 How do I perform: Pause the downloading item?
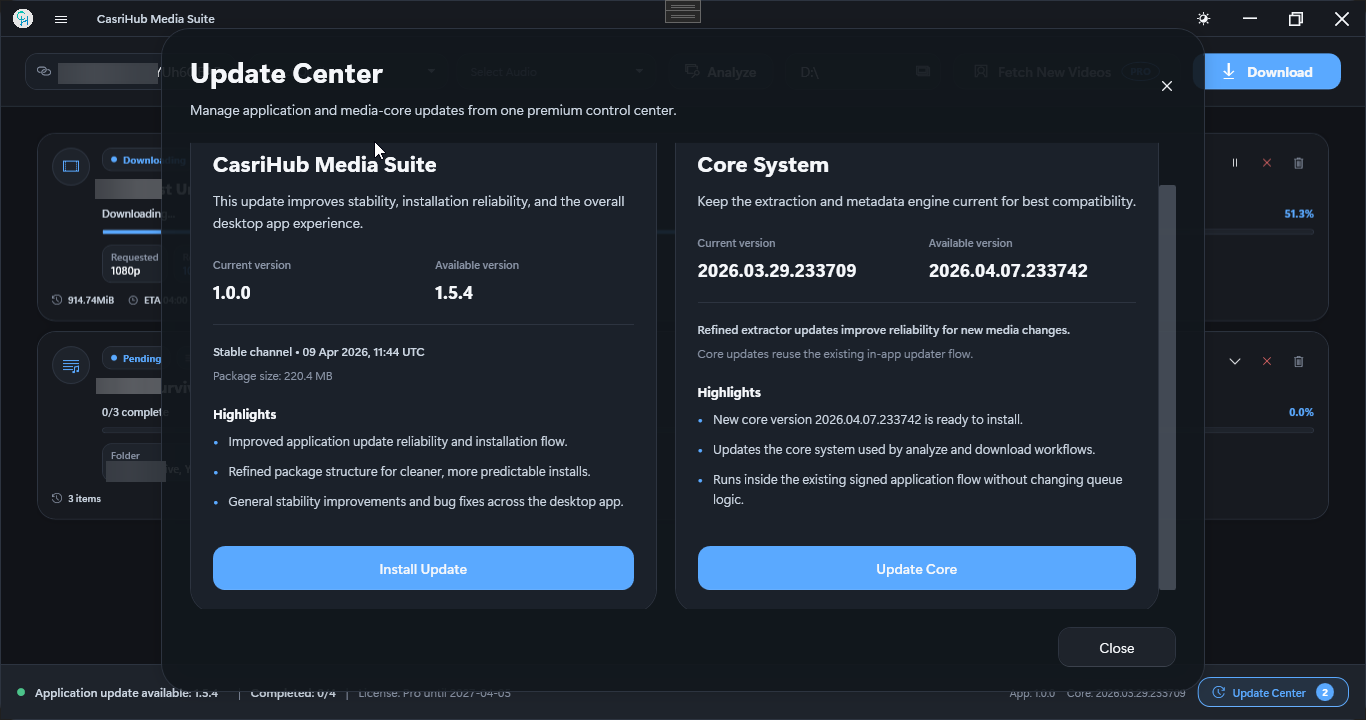(1235, 162)
